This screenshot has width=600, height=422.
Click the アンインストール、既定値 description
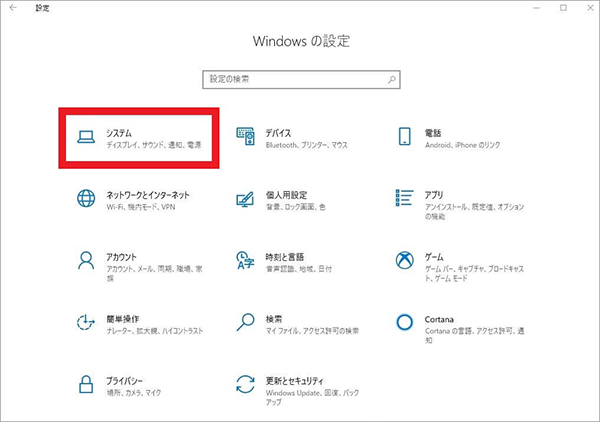(474, 212)
